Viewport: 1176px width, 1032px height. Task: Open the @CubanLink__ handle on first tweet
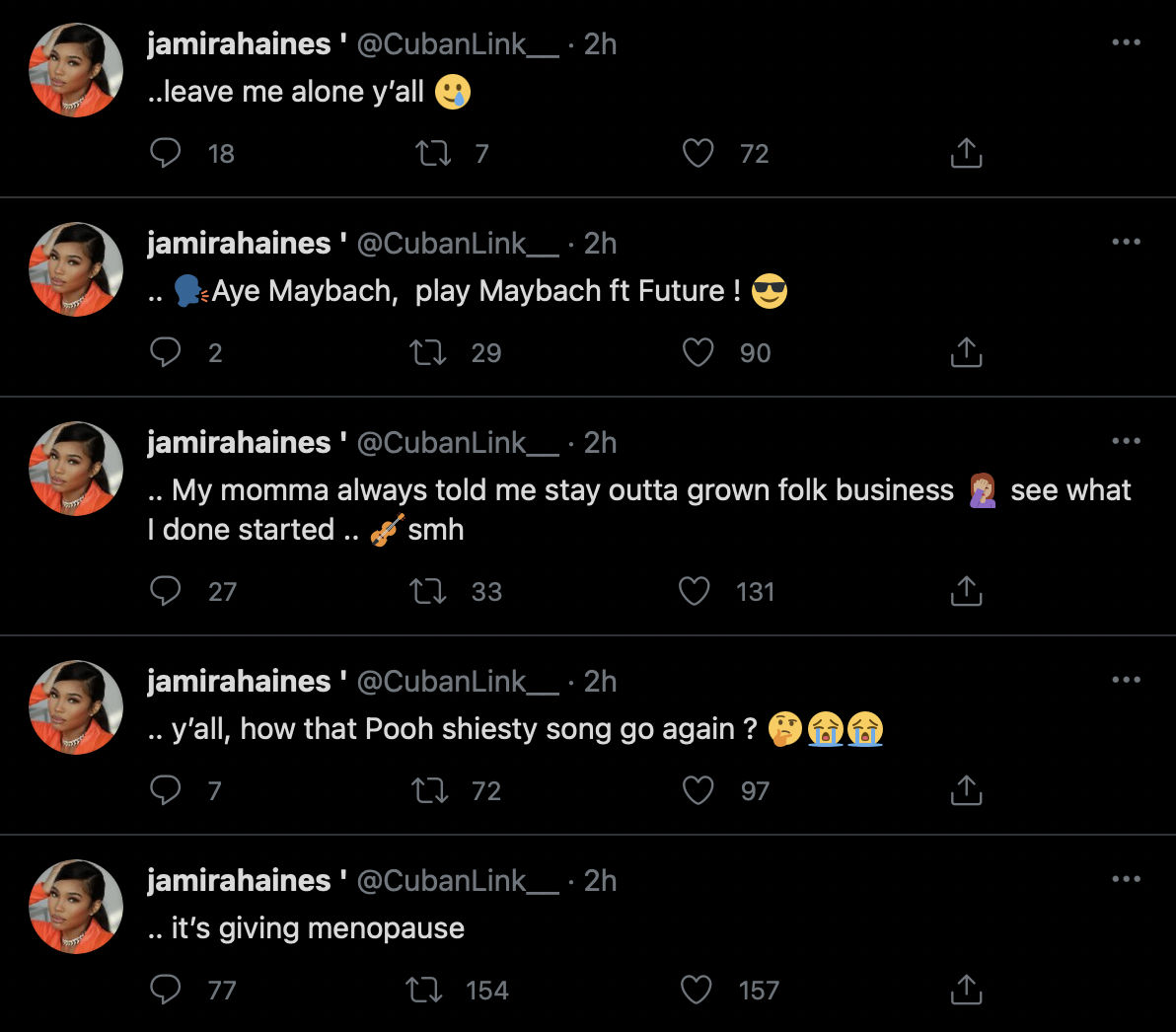point(457,44)
